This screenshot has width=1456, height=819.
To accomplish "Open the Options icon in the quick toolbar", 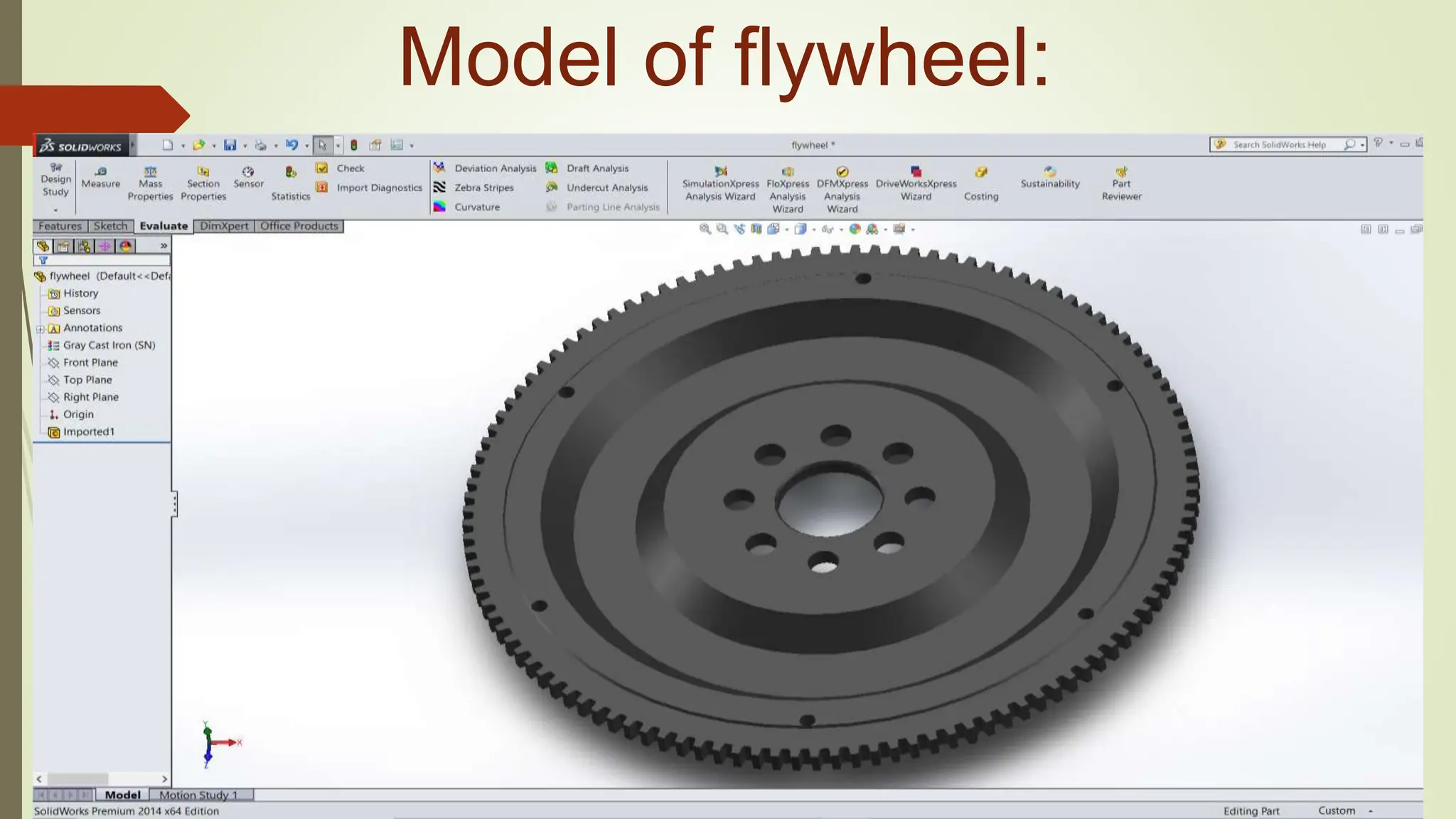I will tap(397, 145).
